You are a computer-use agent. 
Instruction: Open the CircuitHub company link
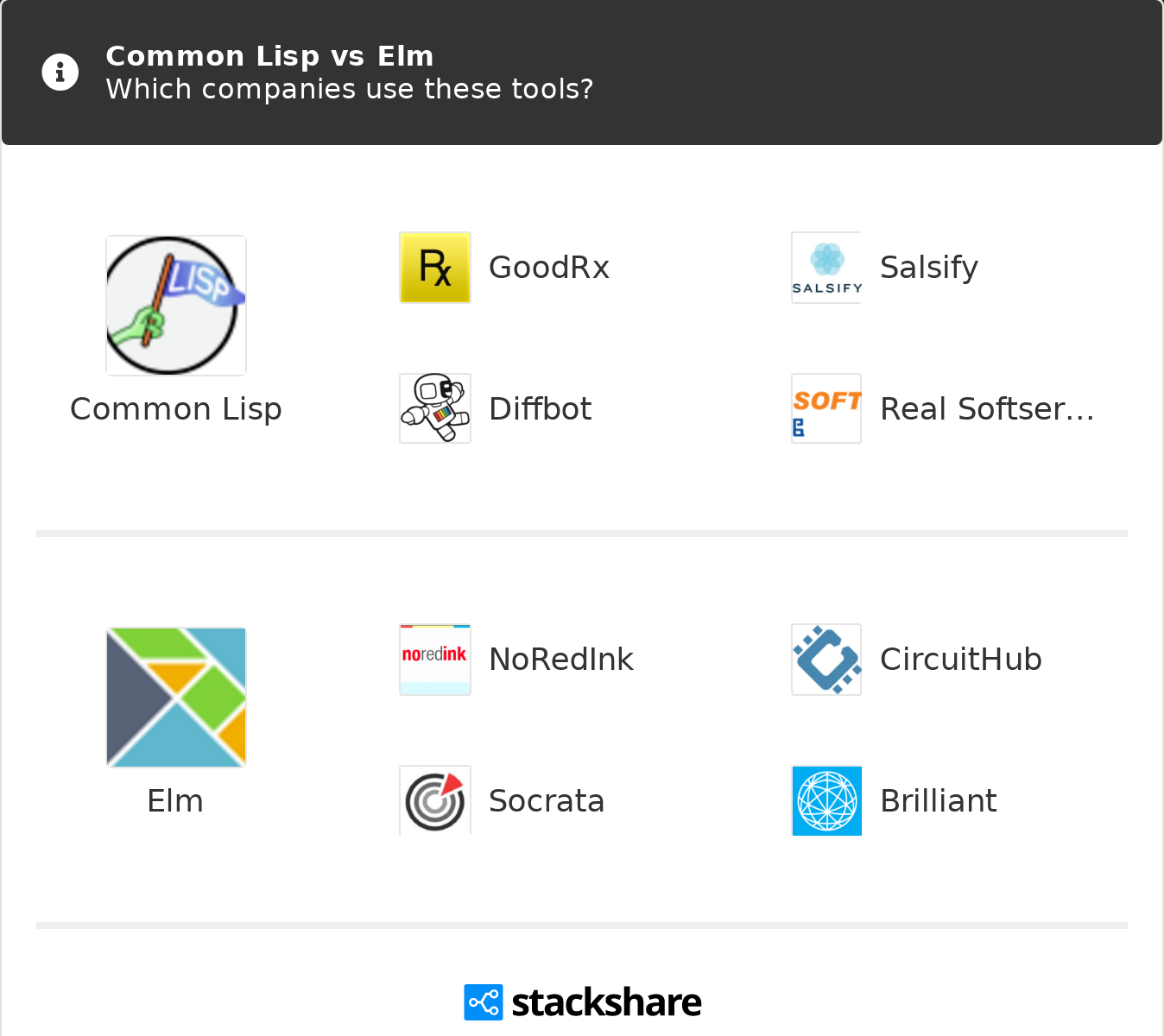tap(960, 660)
